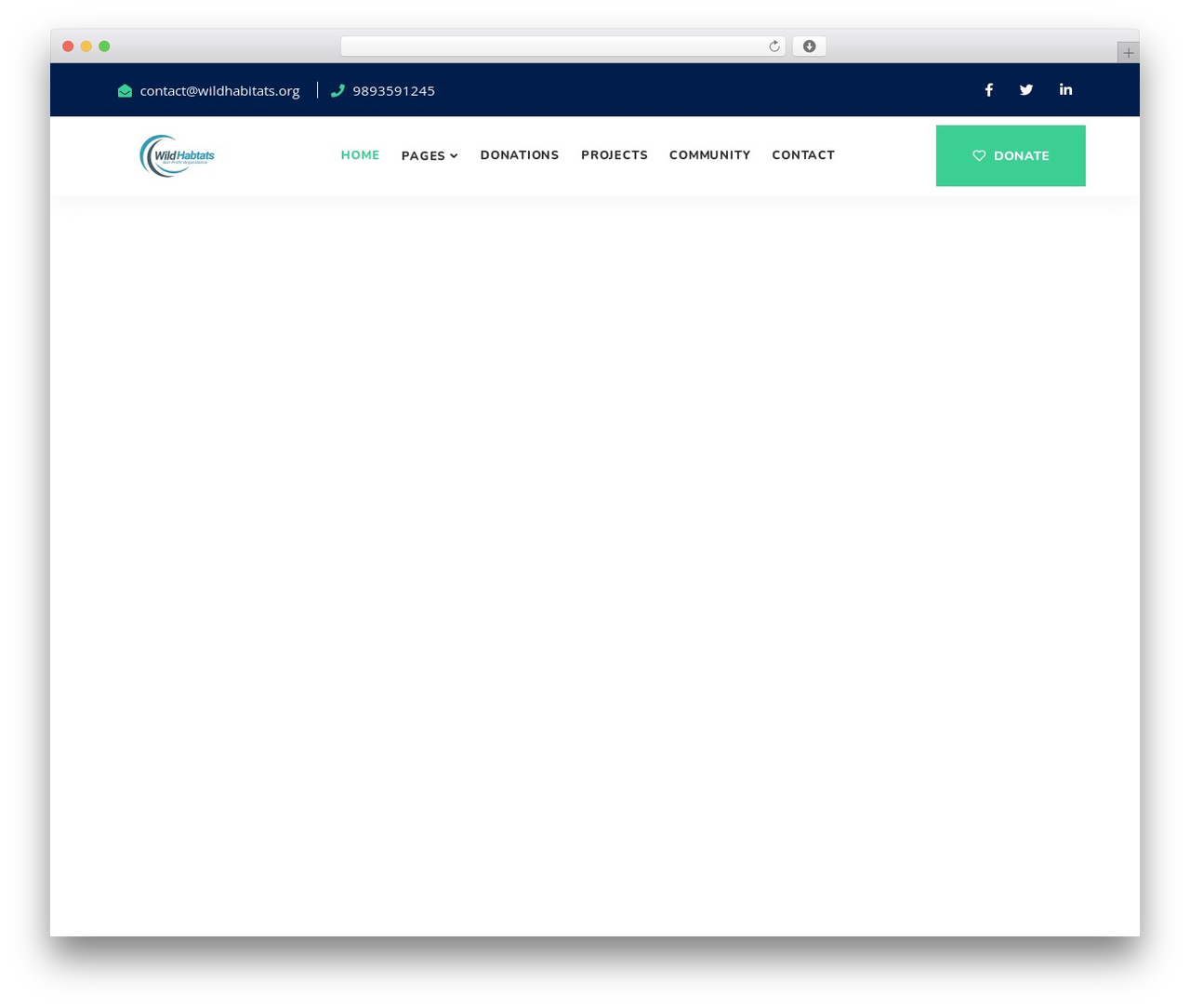The width and height of the screenshot is (1190, 1008).
Task: Click the green phone icon
Action: 337,90
